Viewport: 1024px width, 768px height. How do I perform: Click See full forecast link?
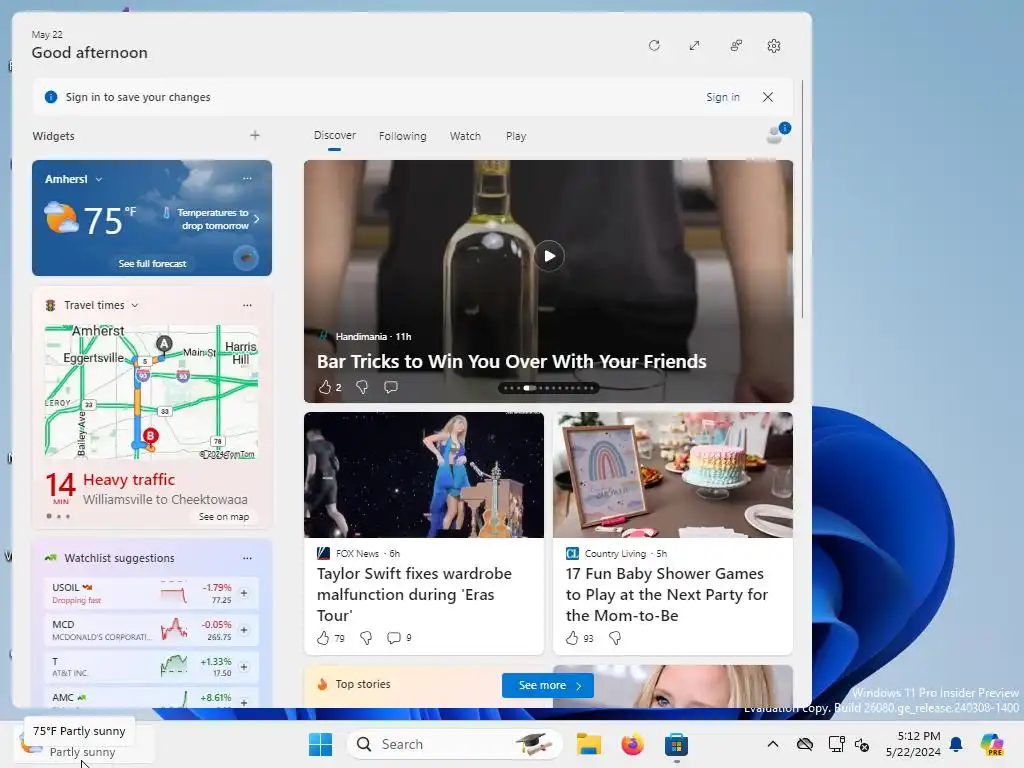[x=152, y=264]
